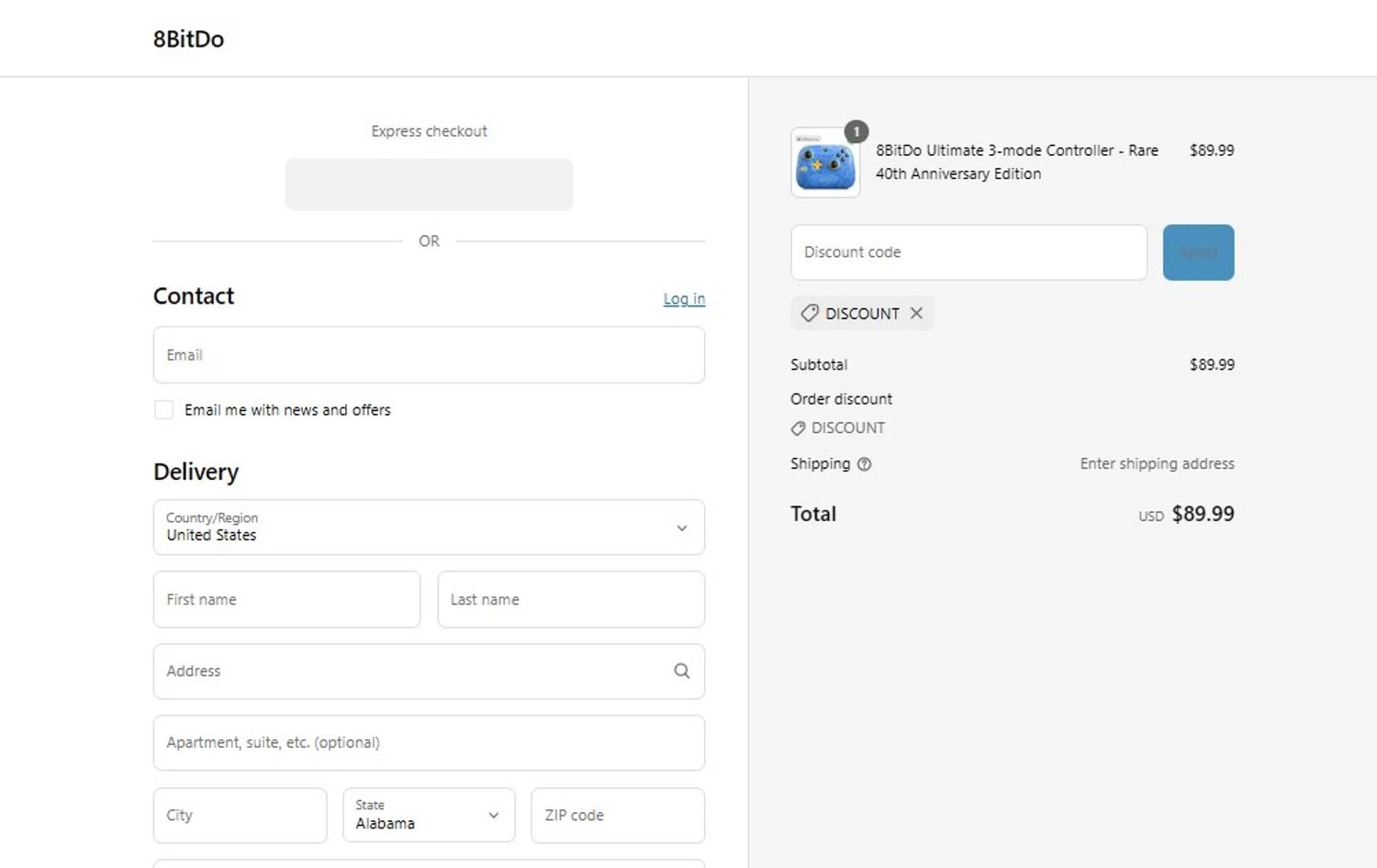Click the Total amount $89.99
1377x868 pixels.
[1203, 514]
